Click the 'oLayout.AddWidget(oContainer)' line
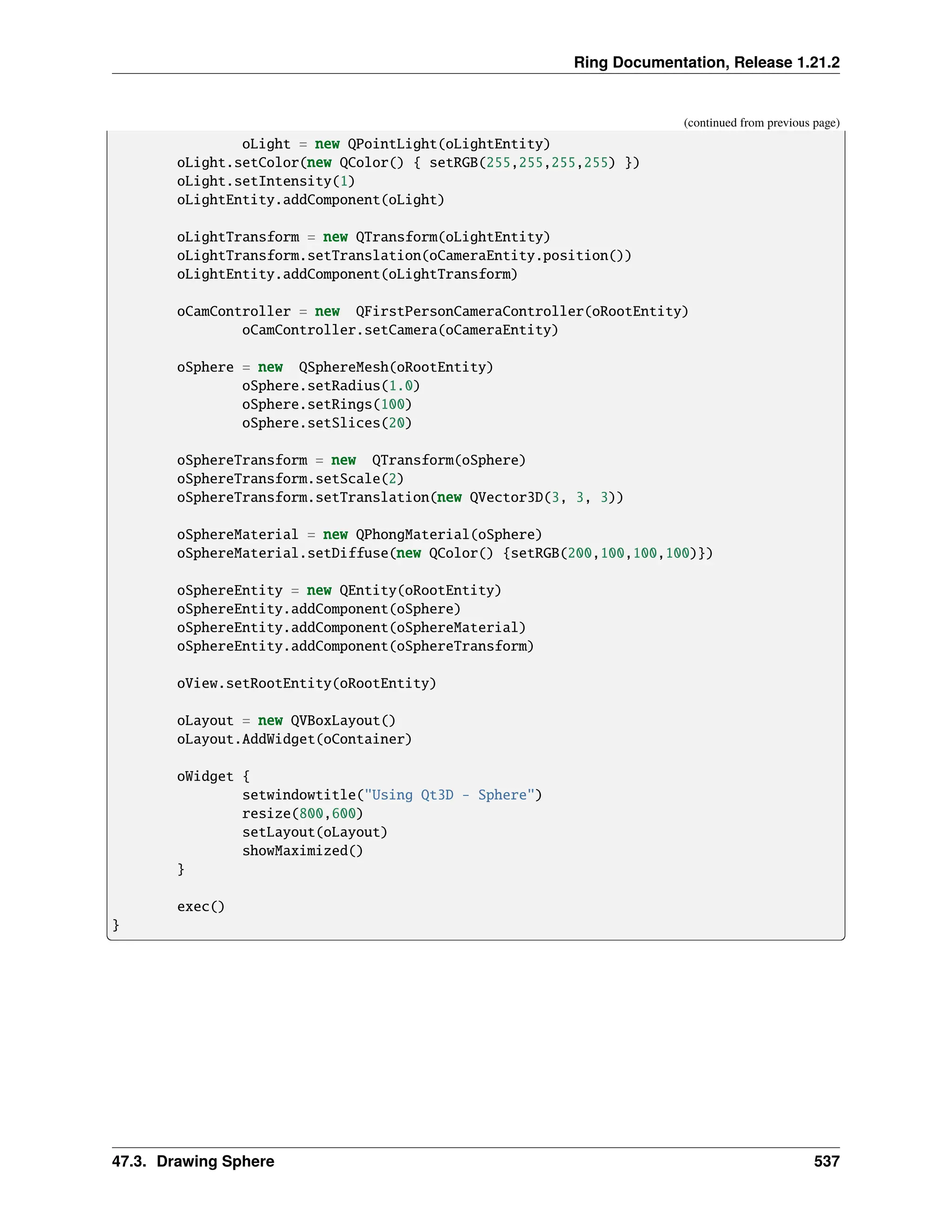952x1232 pixels. pyautogui.click(x=294, y=740)
